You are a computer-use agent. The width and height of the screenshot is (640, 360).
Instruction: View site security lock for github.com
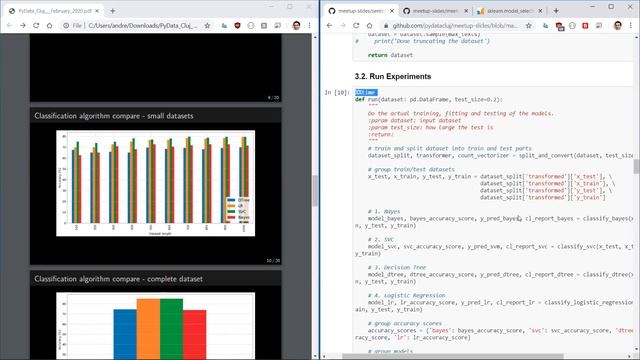click(385, 26)
